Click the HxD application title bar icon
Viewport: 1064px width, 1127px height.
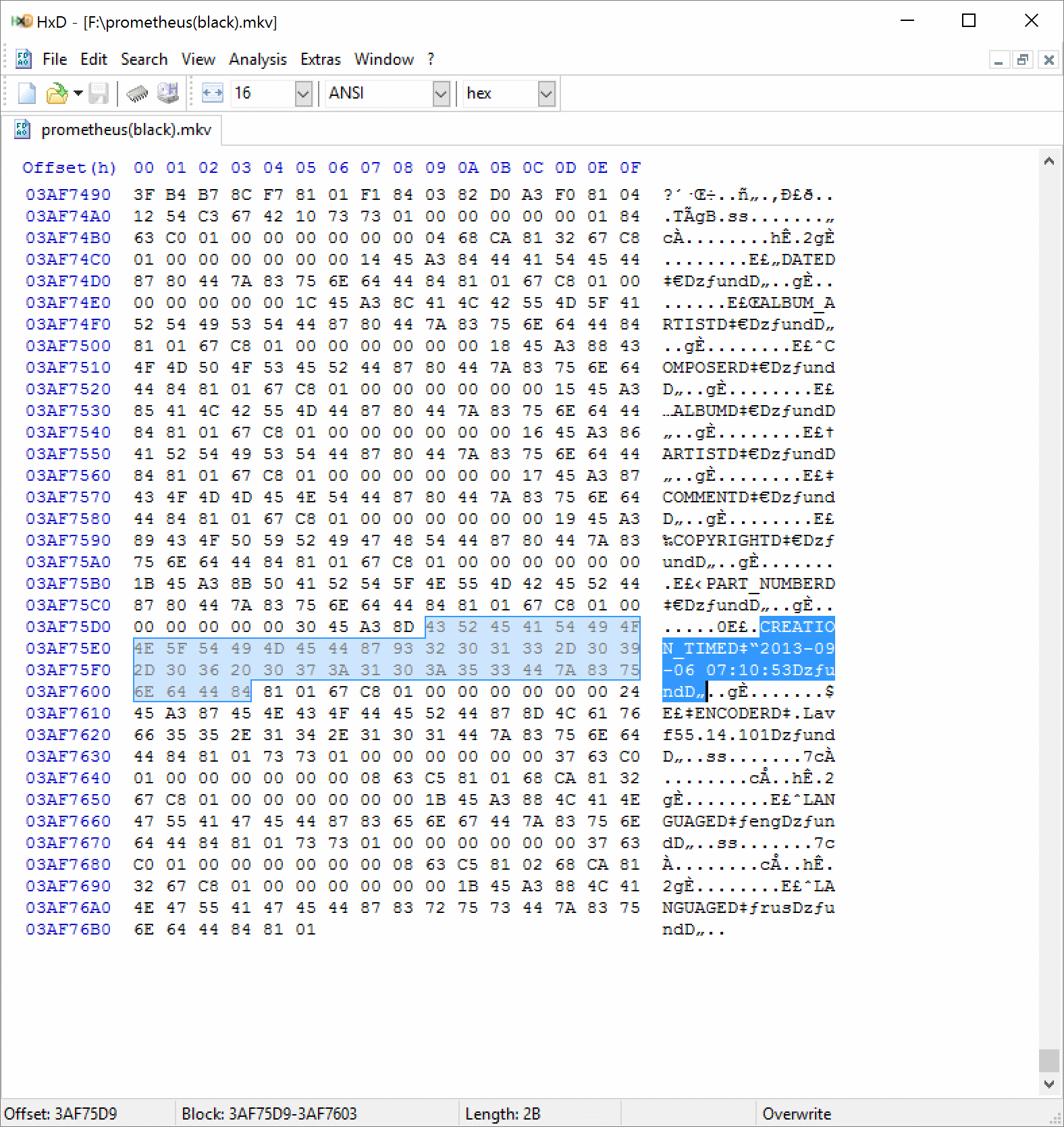coord(22,22)
